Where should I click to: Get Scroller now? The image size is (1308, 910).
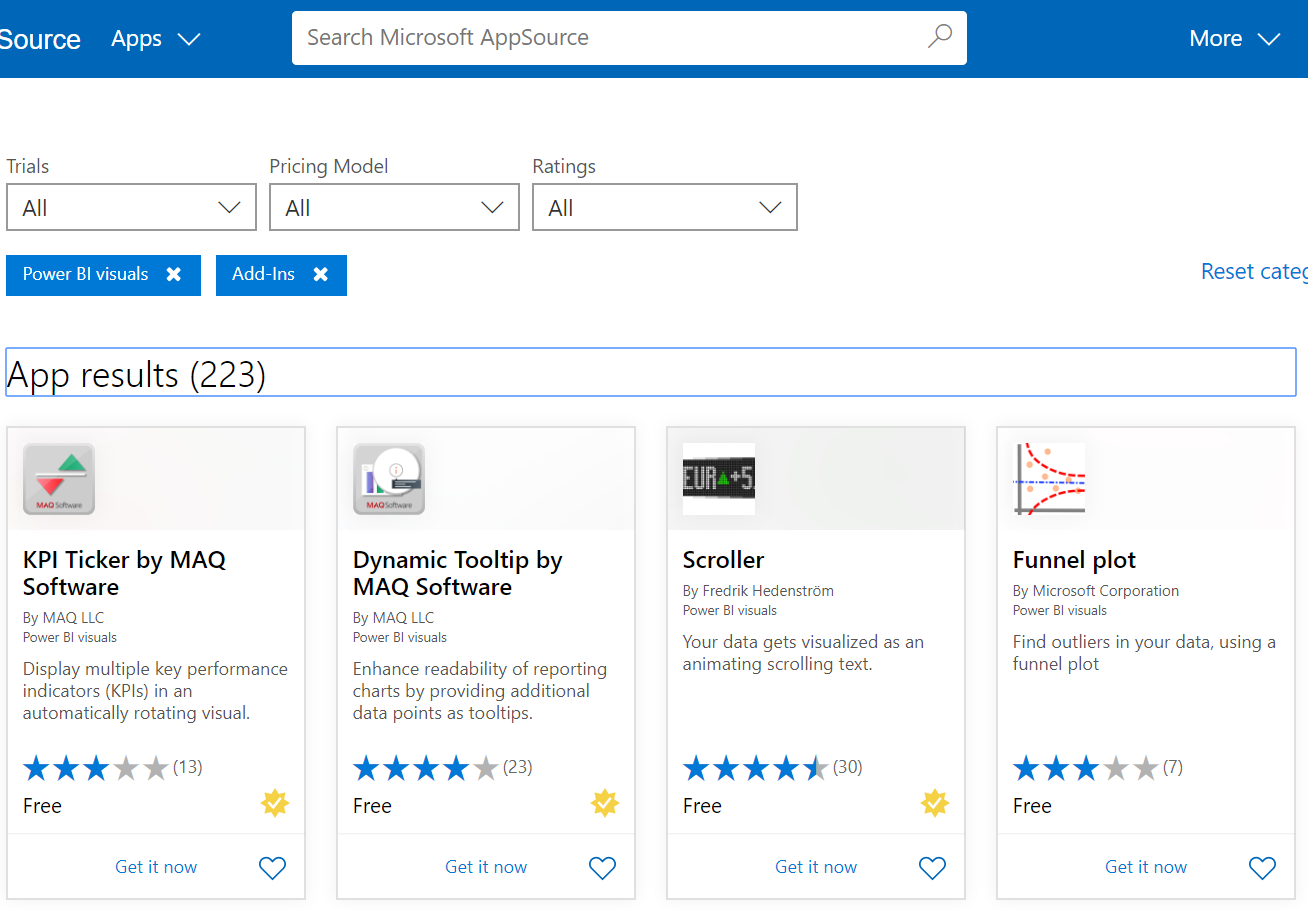pos(816,867)
